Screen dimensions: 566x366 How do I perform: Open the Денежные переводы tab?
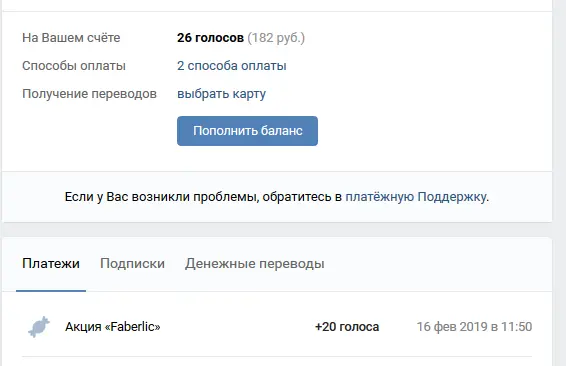pos(254,263)
